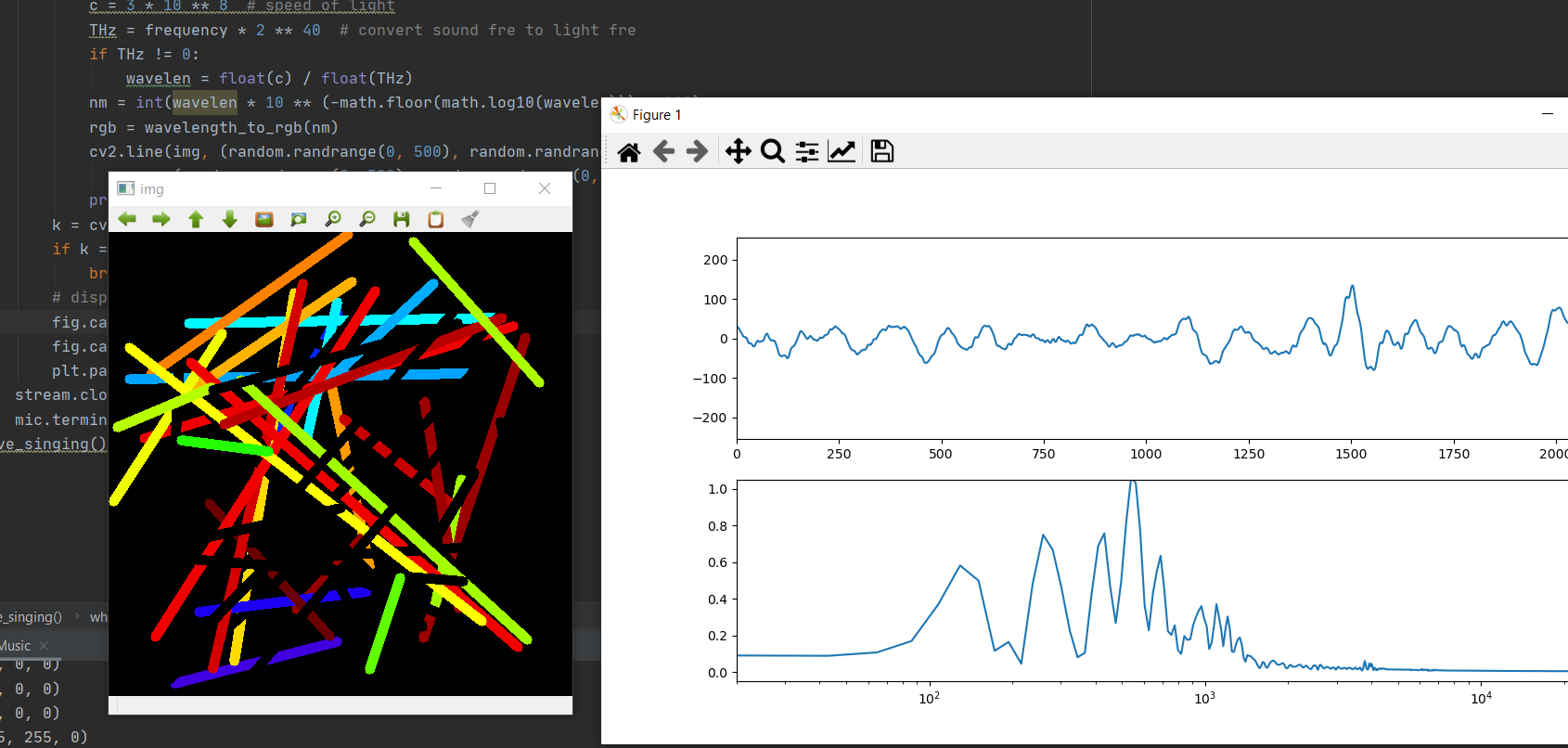1568x748 pixels.
Task: Open configure subplots sliders in Figure 1
Action: click(807, 151)
